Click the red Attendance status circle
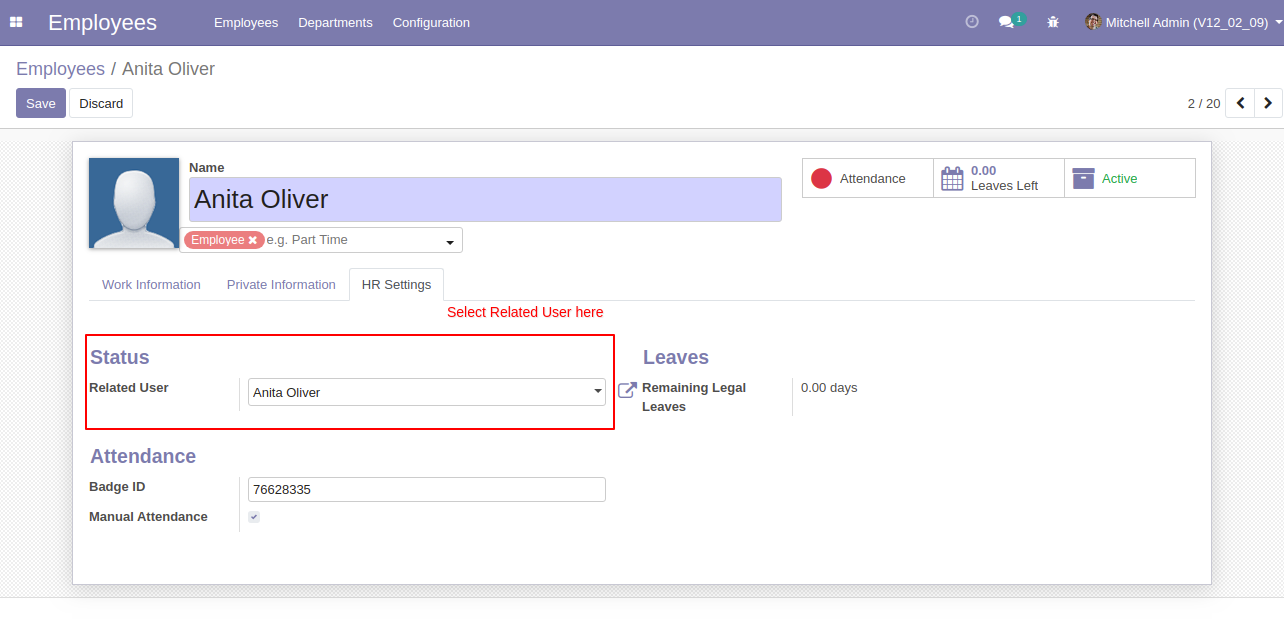This screenshot has height=620, width=1284. pos(821,178)
